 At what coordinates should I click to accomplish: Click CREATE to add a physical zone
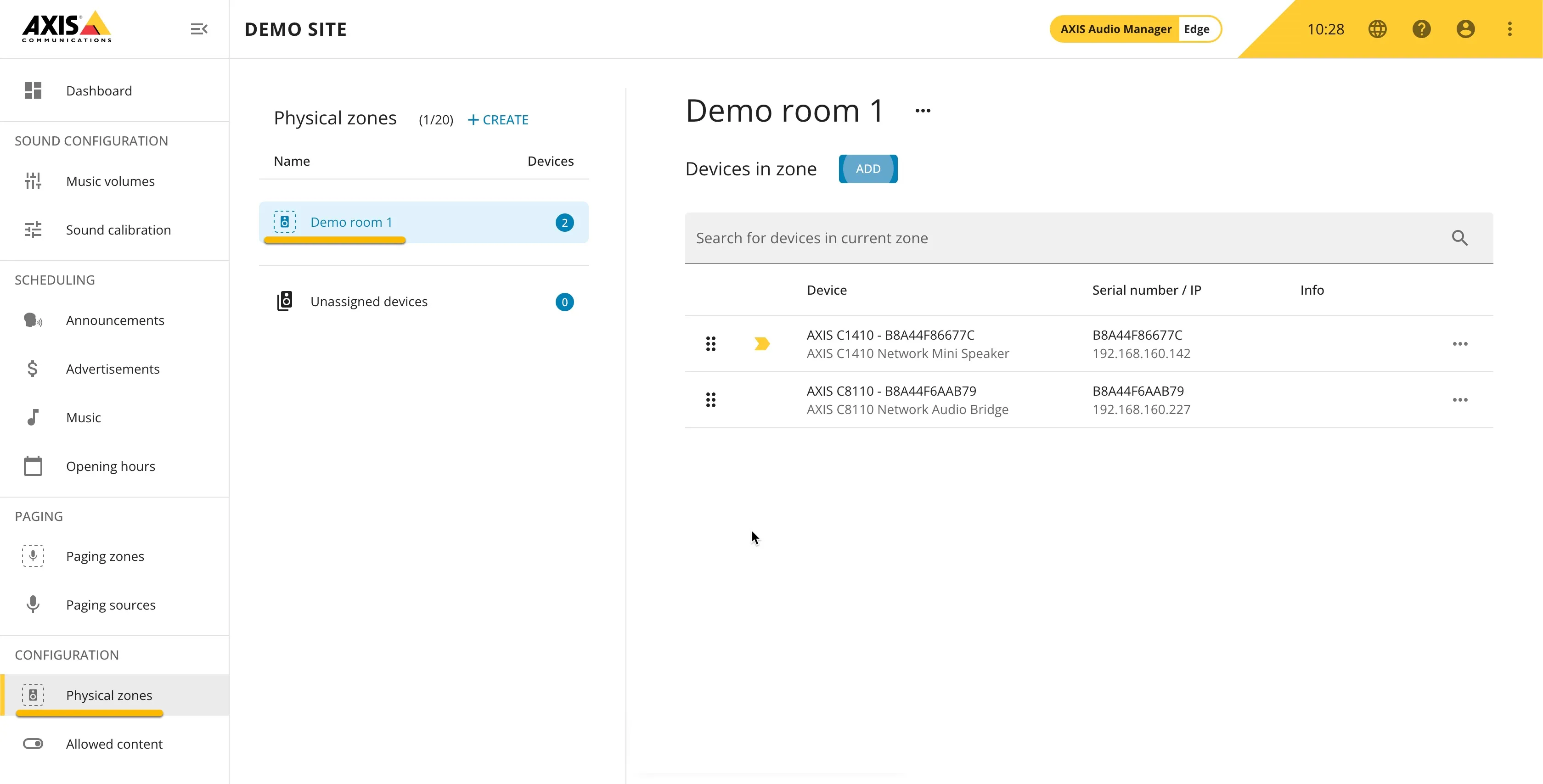click(x=498, y=120)
